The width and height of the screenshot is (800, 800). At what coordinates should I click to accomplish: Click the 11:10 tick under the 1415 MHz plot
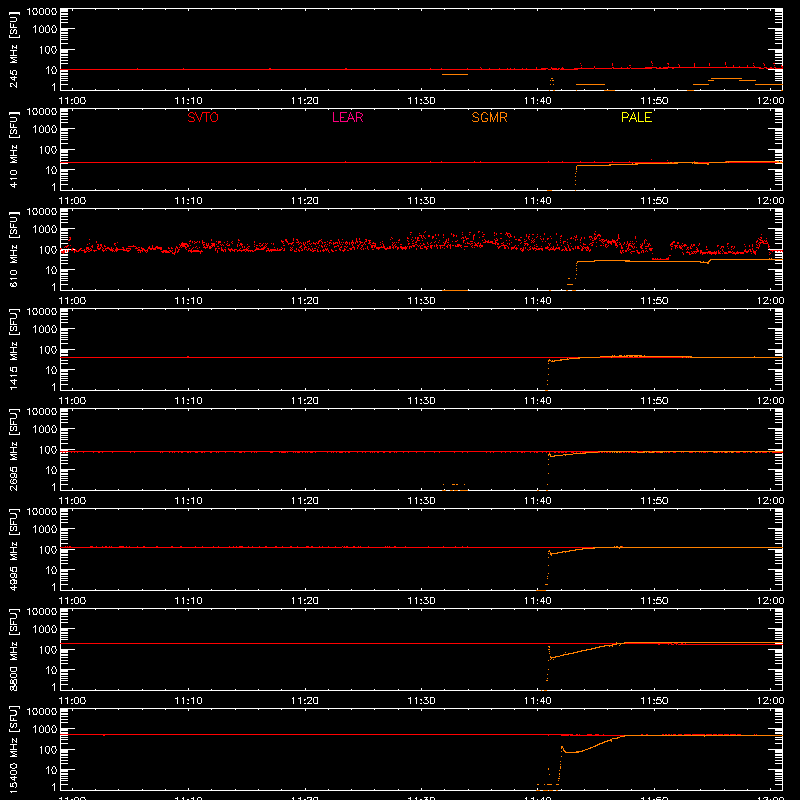coord(188,401)
